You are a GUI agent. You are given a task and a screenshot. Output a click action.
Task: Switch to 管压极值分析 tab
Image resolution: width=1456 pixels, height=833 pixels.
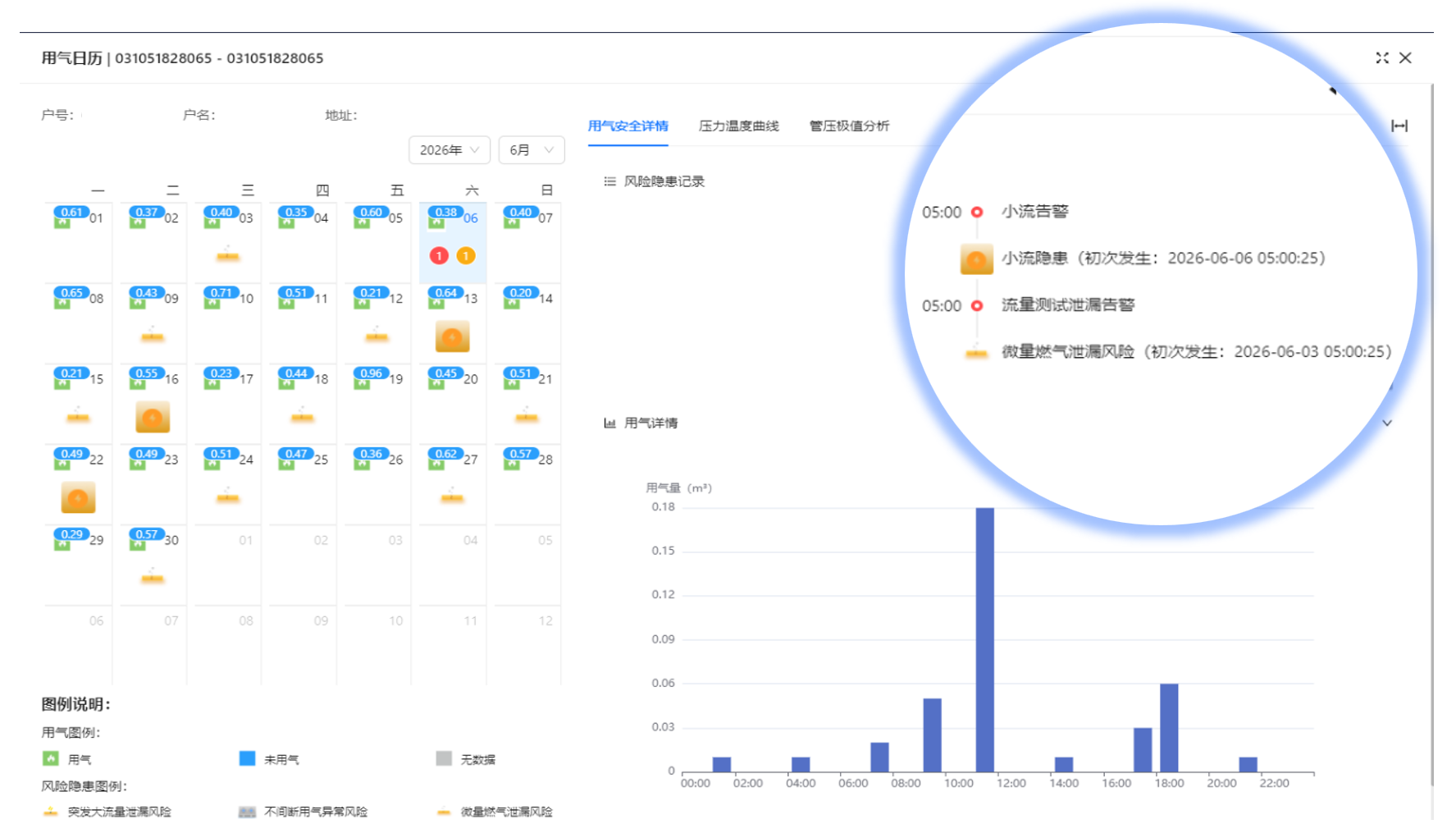coord(849,126)
